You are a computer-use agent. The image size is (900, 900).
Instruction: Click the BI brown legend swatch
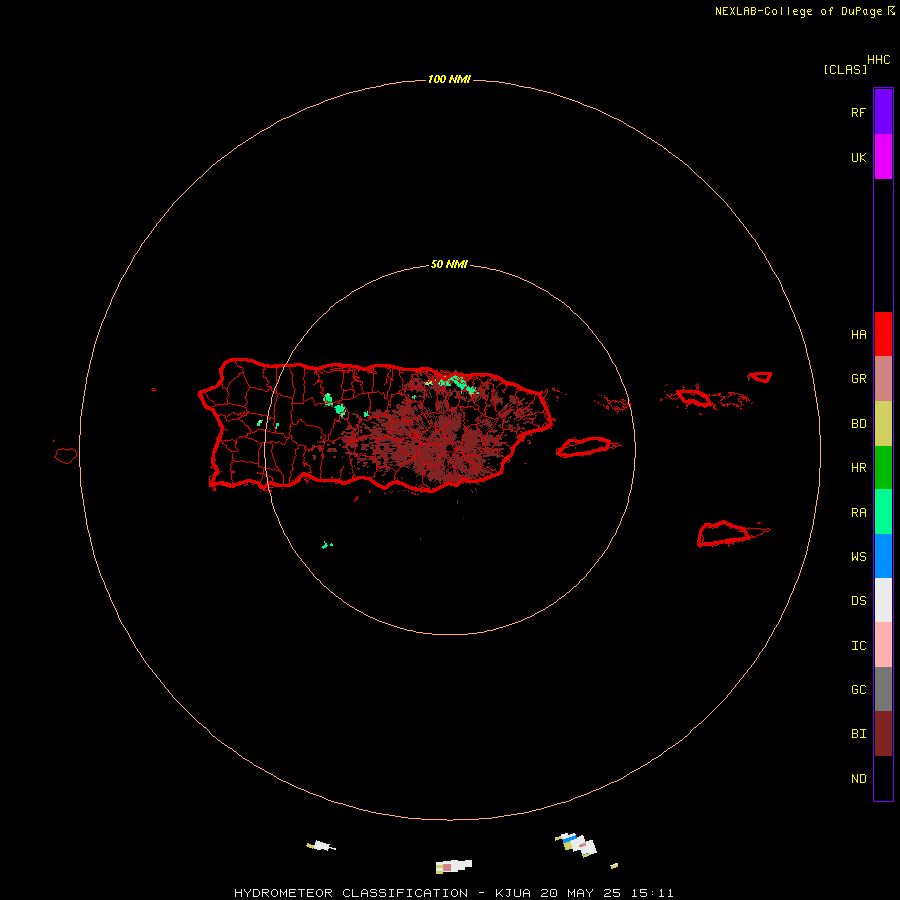(883, 734)
